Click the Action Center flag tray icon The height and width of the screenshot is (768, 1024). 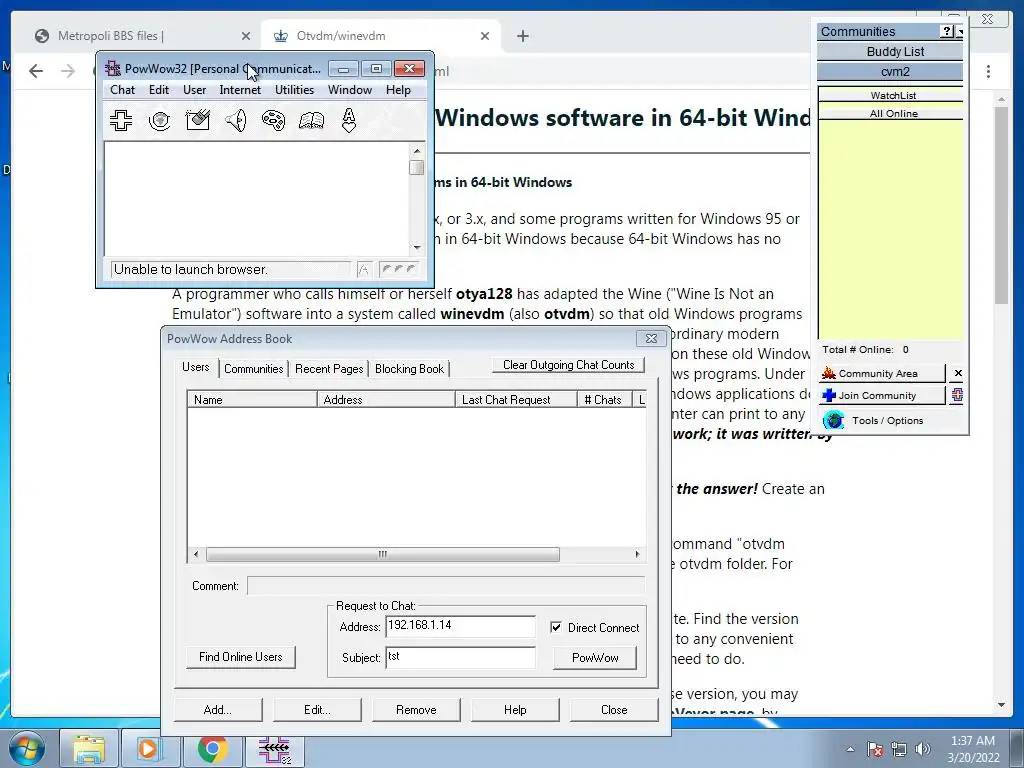pyautogui.click(x=874, y=749)
